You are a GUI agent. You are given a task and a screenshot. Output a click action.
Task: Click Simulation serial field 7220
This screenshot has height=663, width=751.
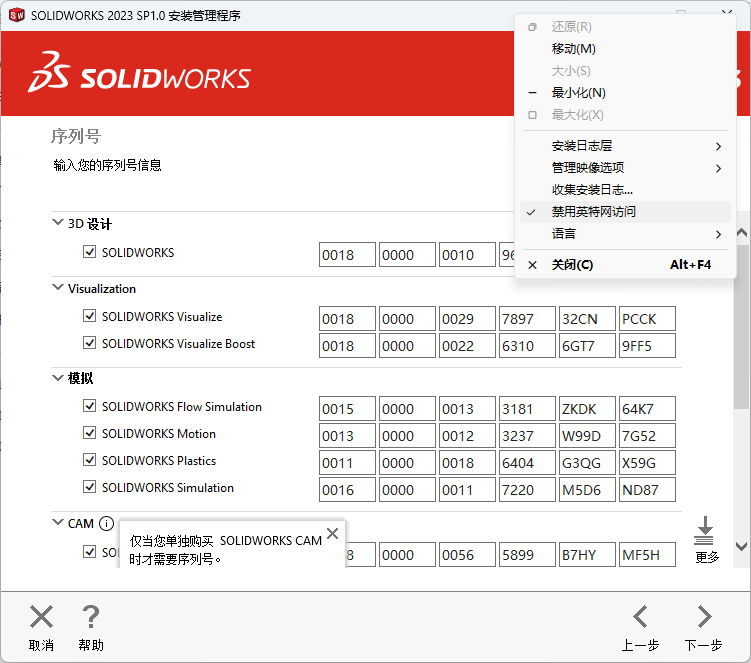pos(527,490)
